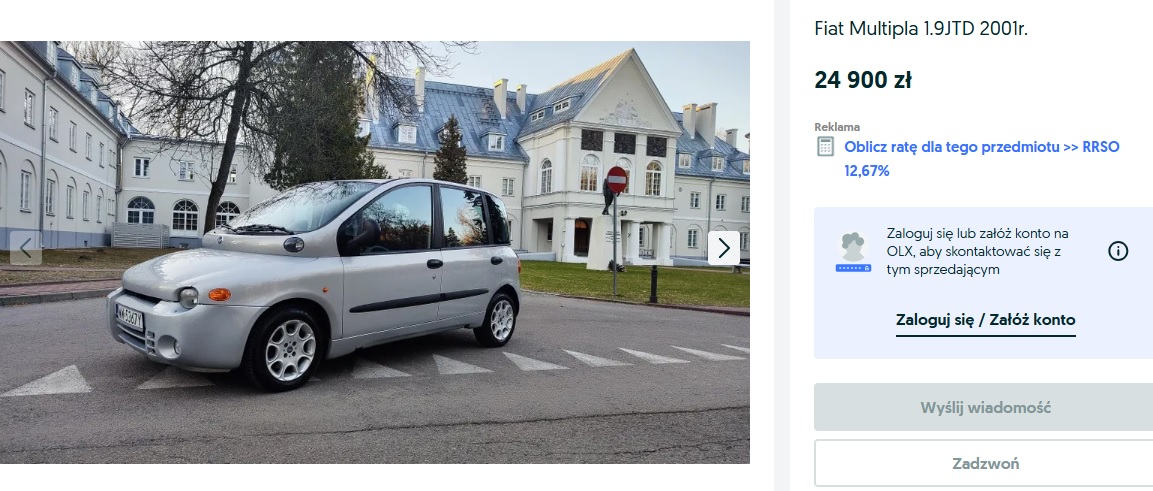The image size is (1153, 491).
Task: Click the 'Wyślij wiadomość' button
Action: (x=985, y=407)
